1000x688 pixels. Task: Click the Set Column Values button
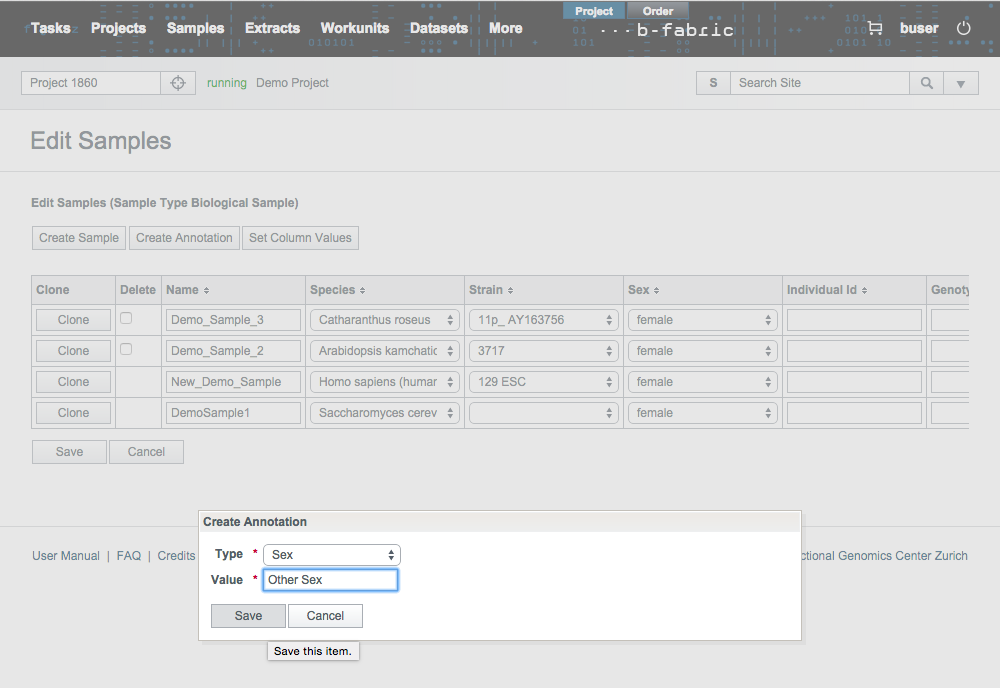coord(300,238)
